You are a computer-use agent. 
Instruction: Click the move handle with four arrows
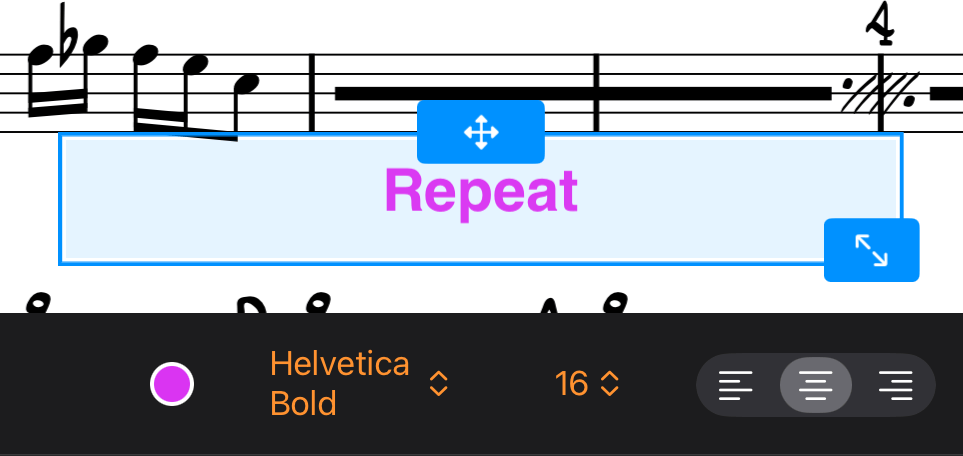point(480,132)
